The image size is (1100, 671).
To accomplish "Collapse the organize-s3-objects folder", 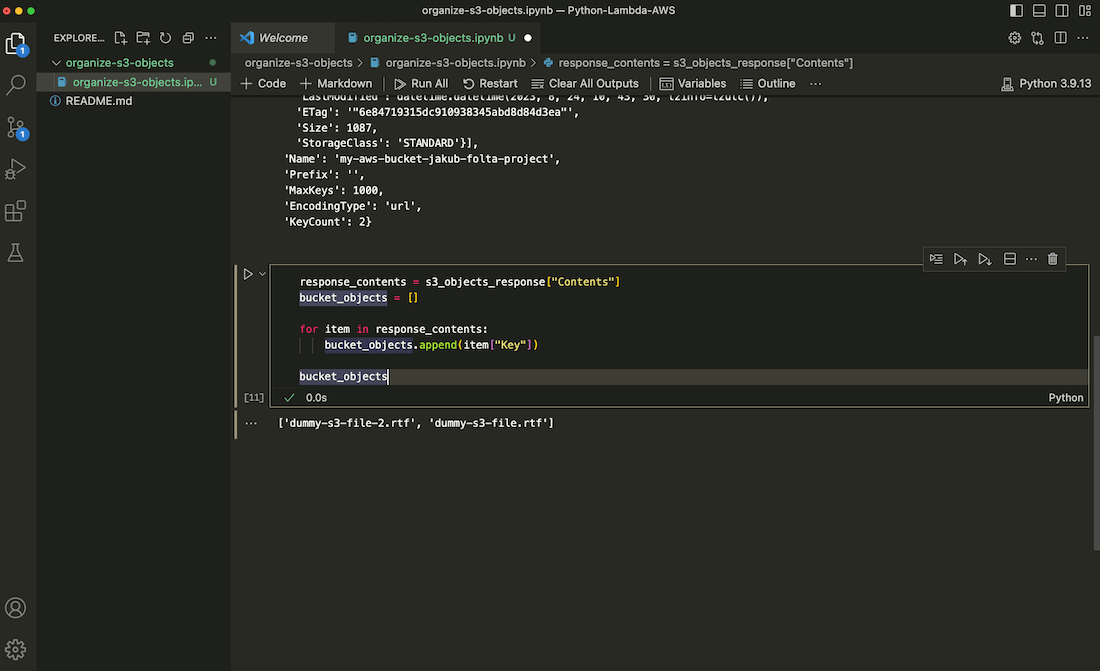I will click(56, 63).
